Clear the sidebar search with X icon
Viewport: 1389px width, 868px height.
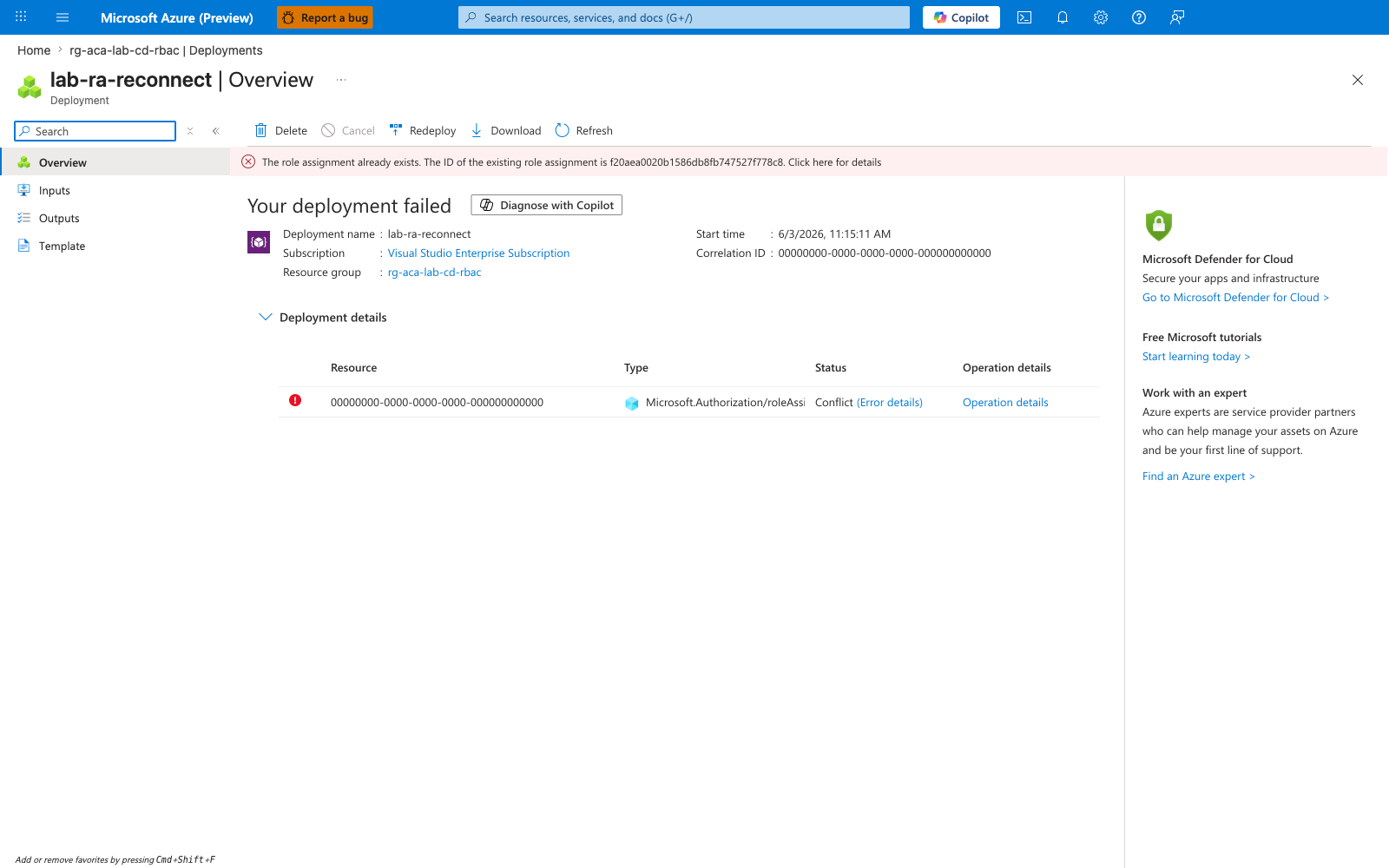click(x=190, y=131)
